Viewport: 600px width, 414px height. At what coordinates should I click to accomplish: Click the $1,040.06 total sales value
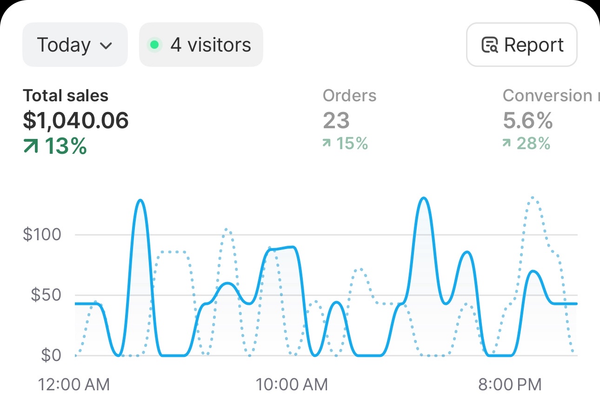(x=76, y=121)
